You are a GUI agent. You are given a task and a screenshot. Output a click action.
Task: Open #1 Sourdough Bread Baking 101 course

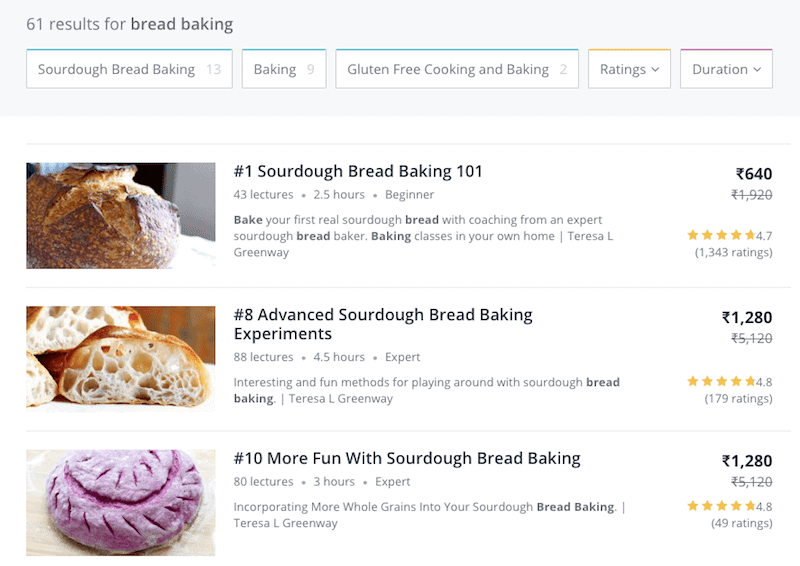tap(358, 171)
